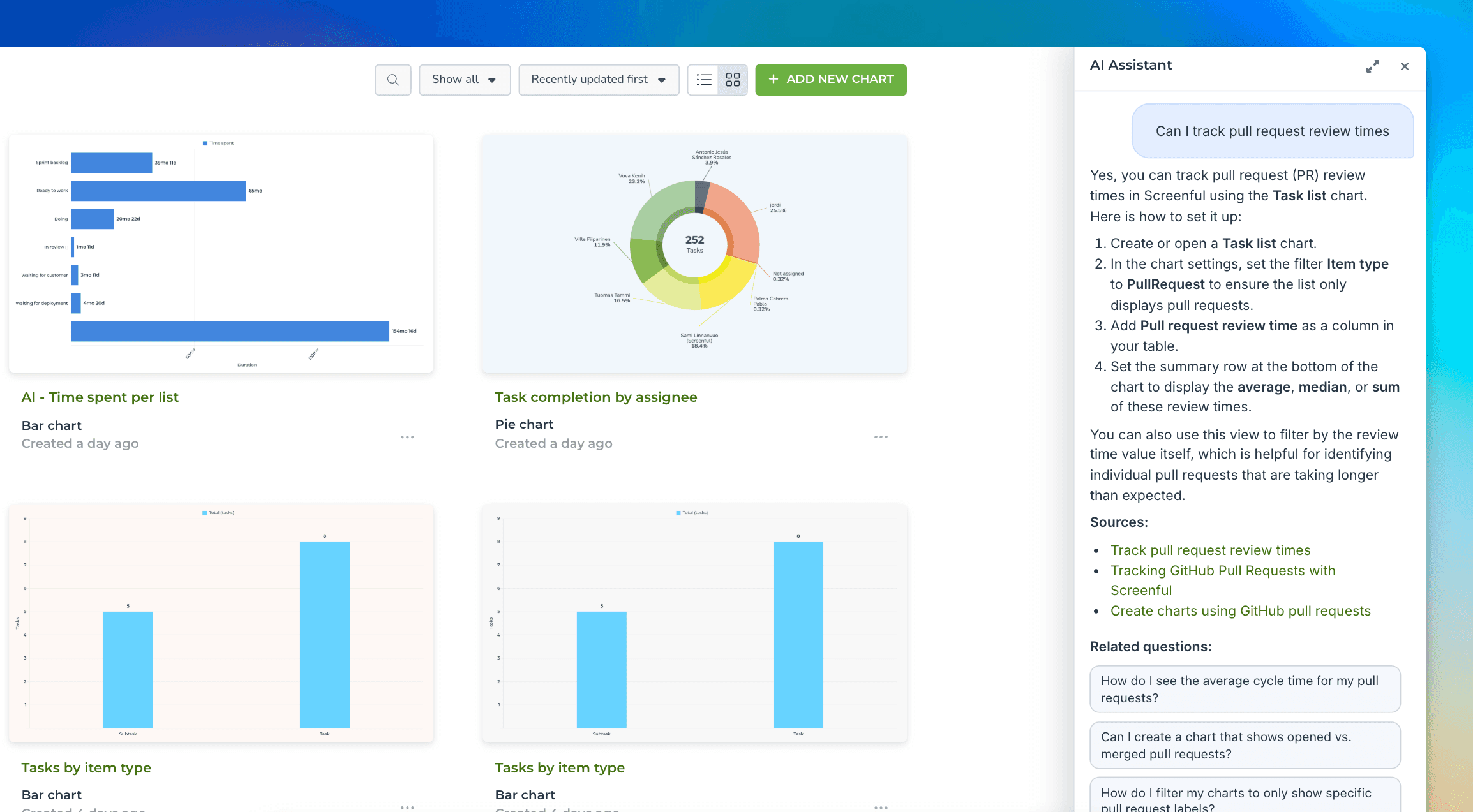Open the left Tasks by item type chart
The image size is (1473, 812).
pyautogui.click(x=86, y=767)
